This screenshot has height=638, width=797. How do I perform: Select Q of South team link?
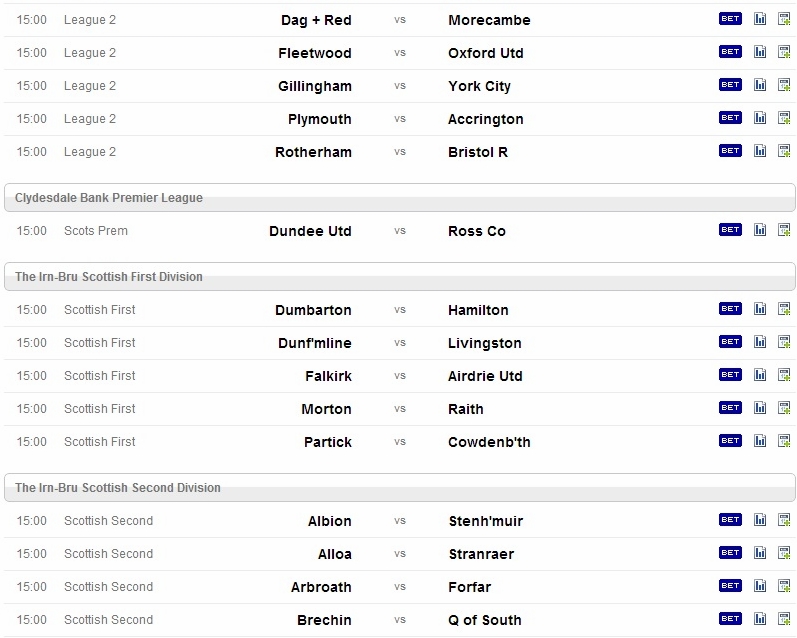tap(485, 620)
